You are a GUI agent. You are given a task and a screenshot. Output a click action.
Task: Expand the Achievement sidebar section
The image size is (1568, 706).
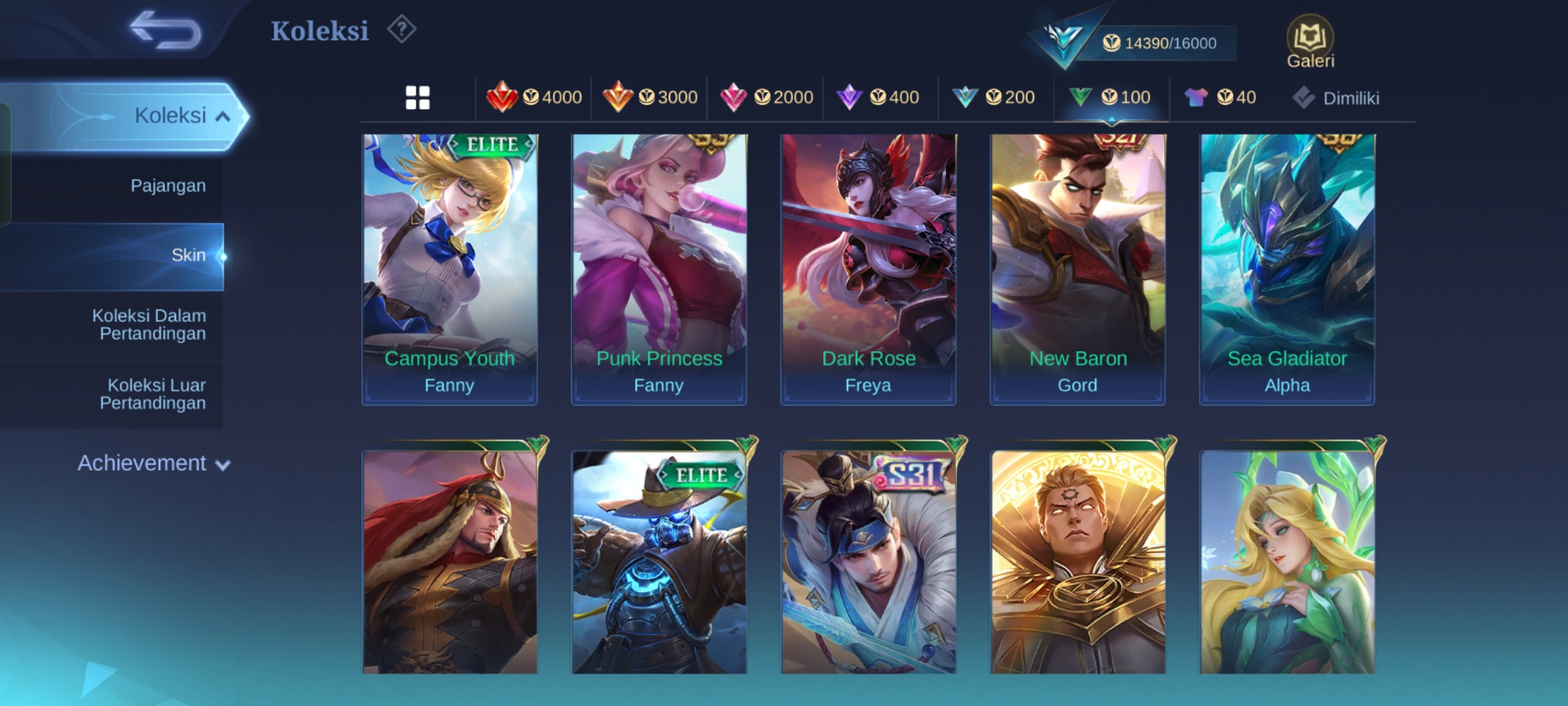154,463
